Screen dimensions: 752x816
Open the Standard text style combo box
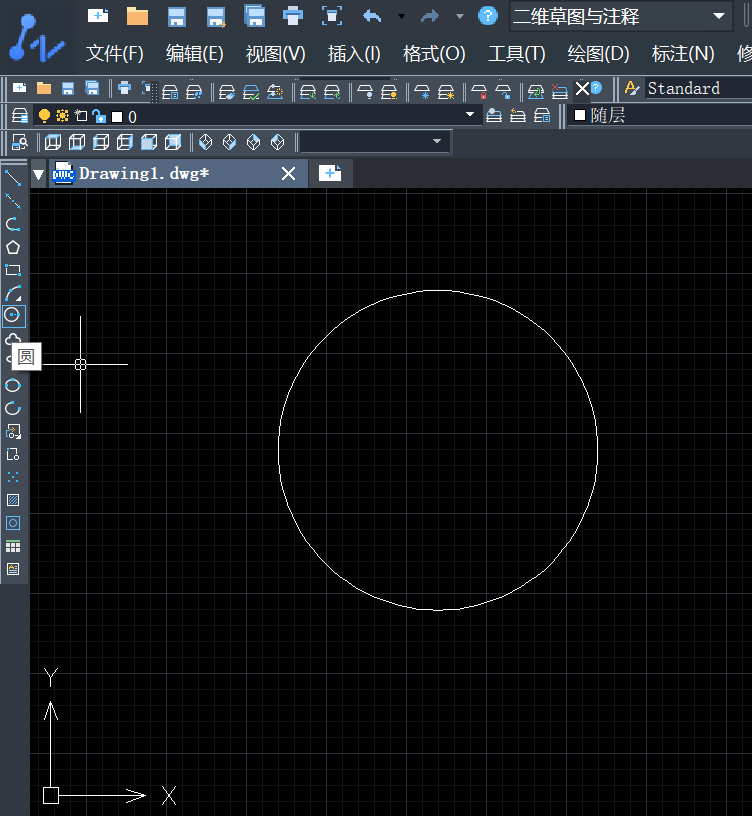(x=697, y=88)
